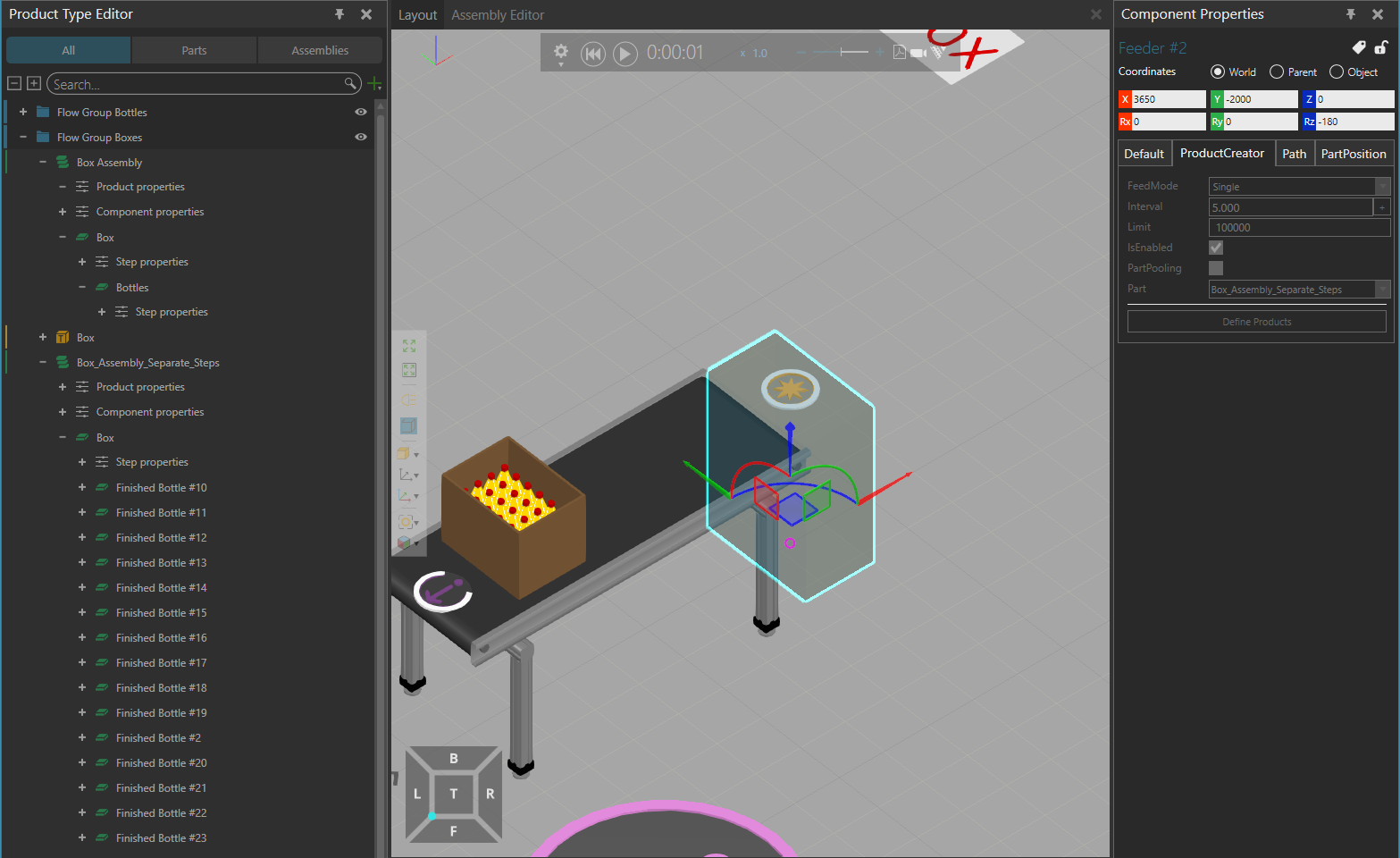
Task: Uncheck the IsEnabled checkbox
Action: (1216, 248)
